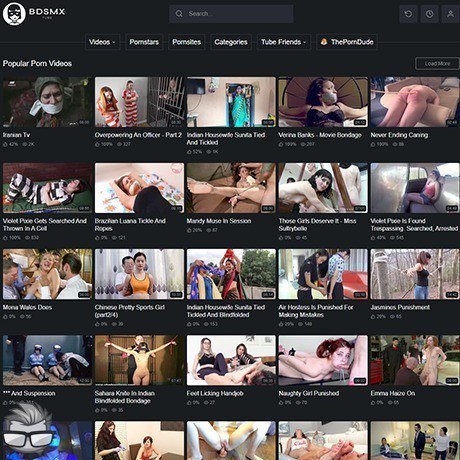Click thumbs-up icon under Mona Wales Does

(x=5, y=317)
